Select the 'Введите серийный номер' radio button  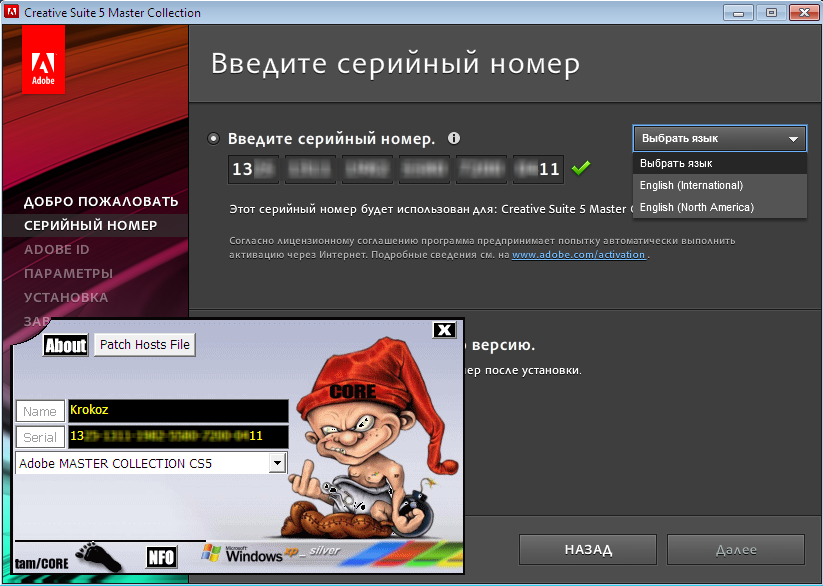click(214, 139)
